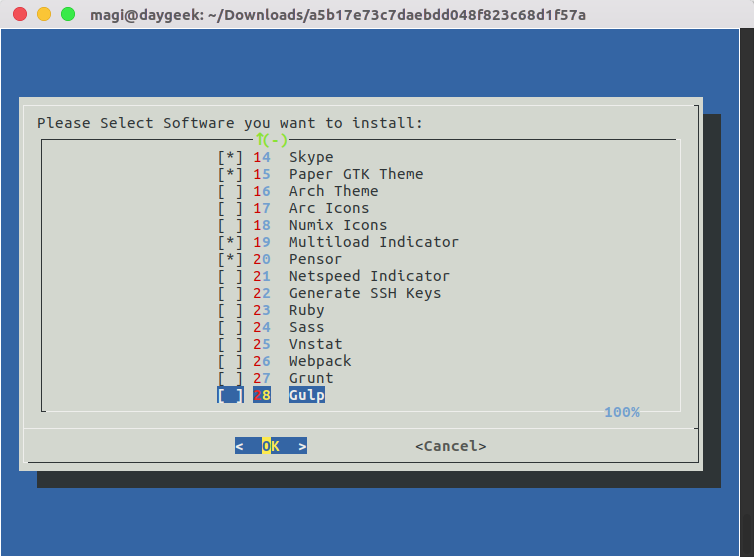The width and height of the screenshot is (754, 557).
Task: Click the Cancel button
Action: point(451,446)
